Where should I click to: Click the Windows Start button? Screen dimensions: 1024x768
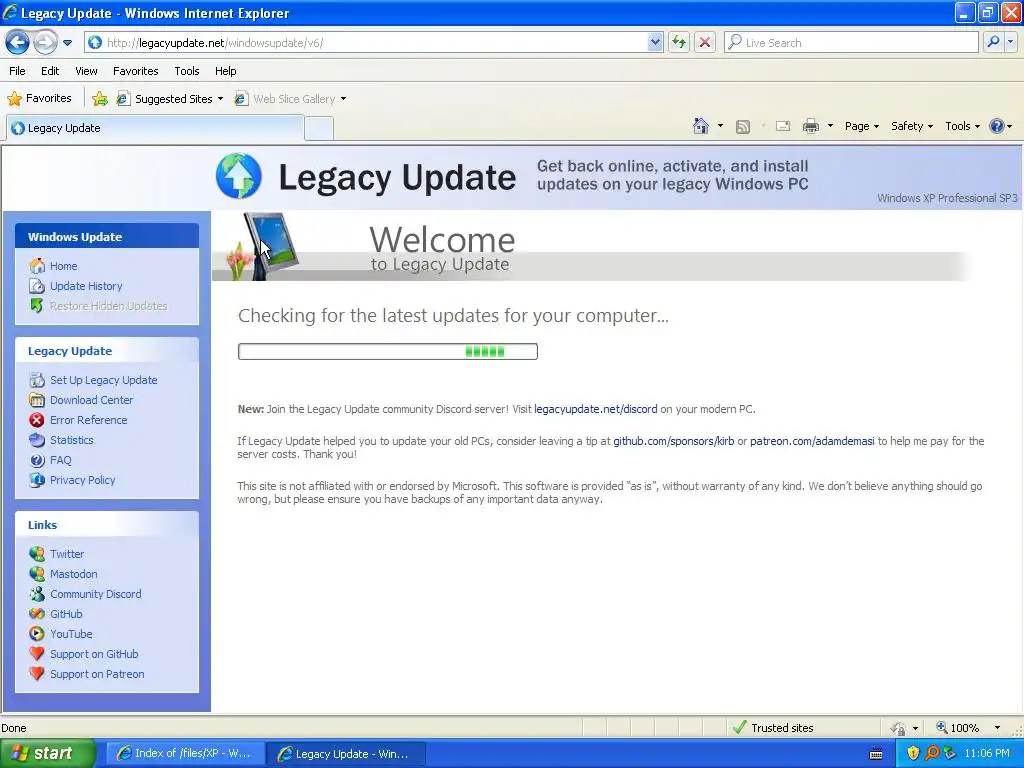pos(46,754)
